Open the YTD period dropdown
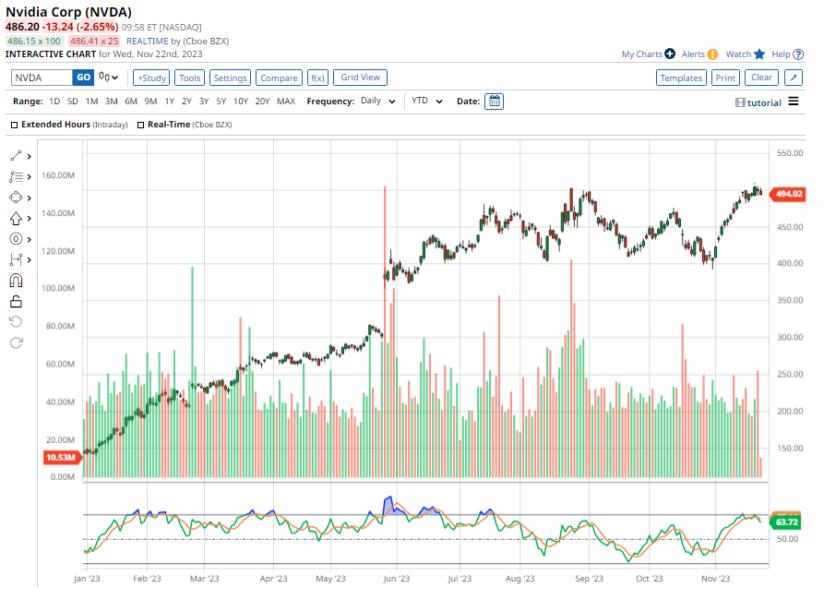Screen dimensions: 824x600 point(427,101)
